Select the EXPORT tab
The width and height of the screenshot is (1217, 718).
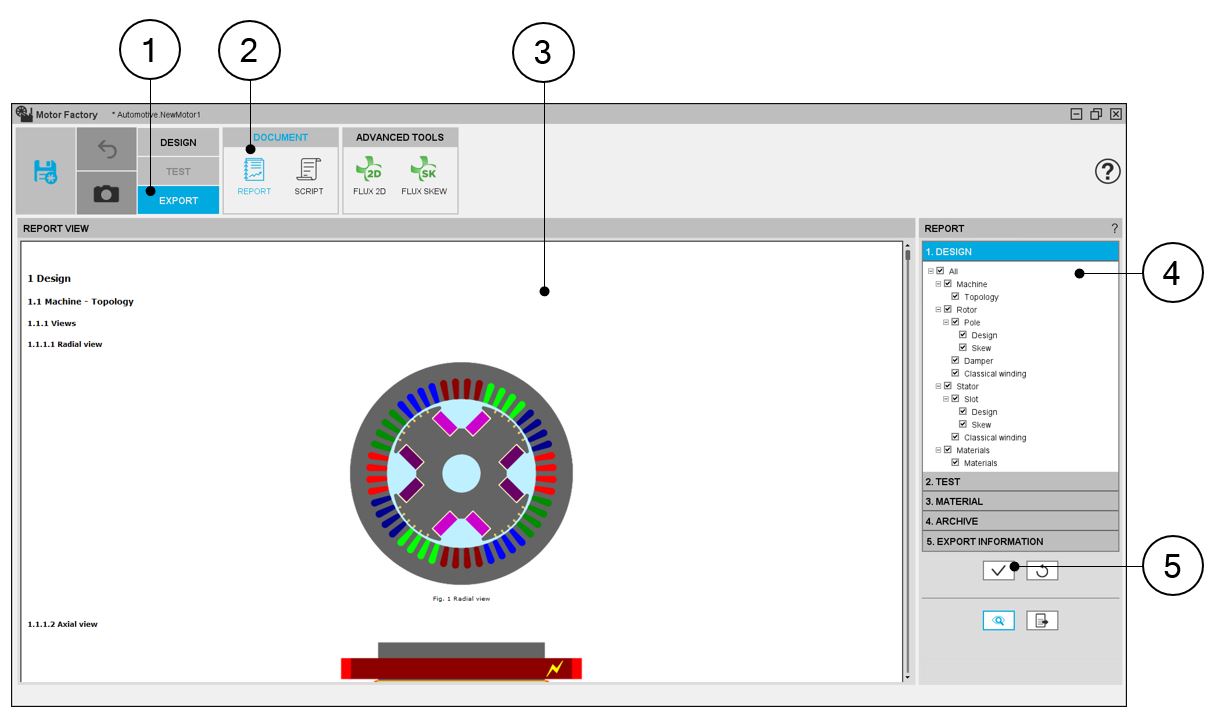click(x=178, y=201)
